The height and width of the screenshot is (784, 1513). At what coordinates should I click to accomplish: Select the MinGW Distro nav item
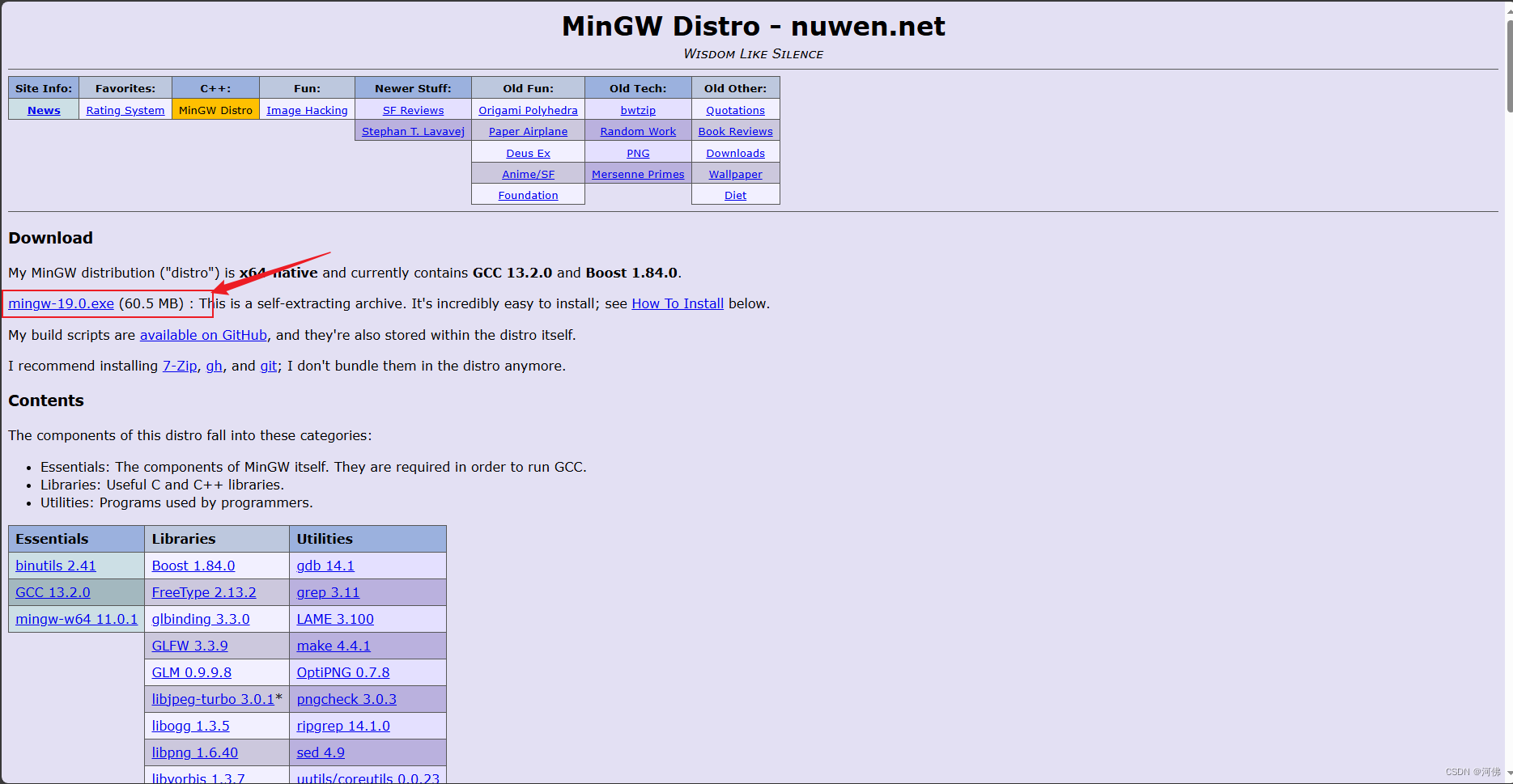215,110
